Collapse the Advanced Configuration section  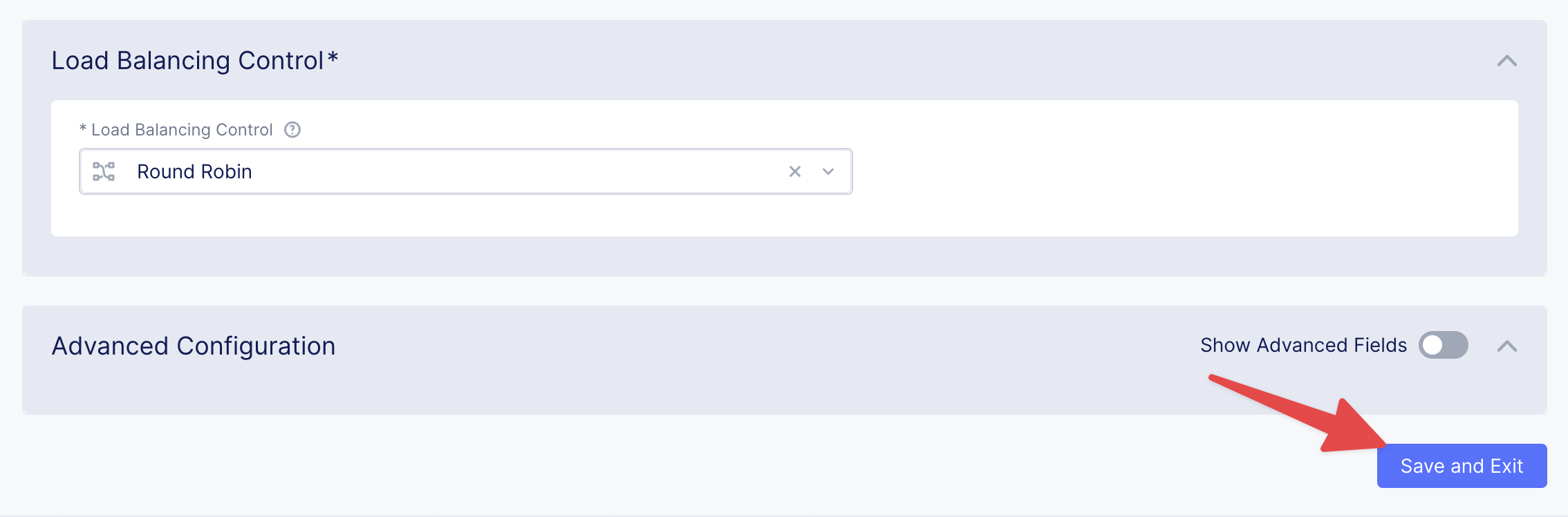(1507, 346)
